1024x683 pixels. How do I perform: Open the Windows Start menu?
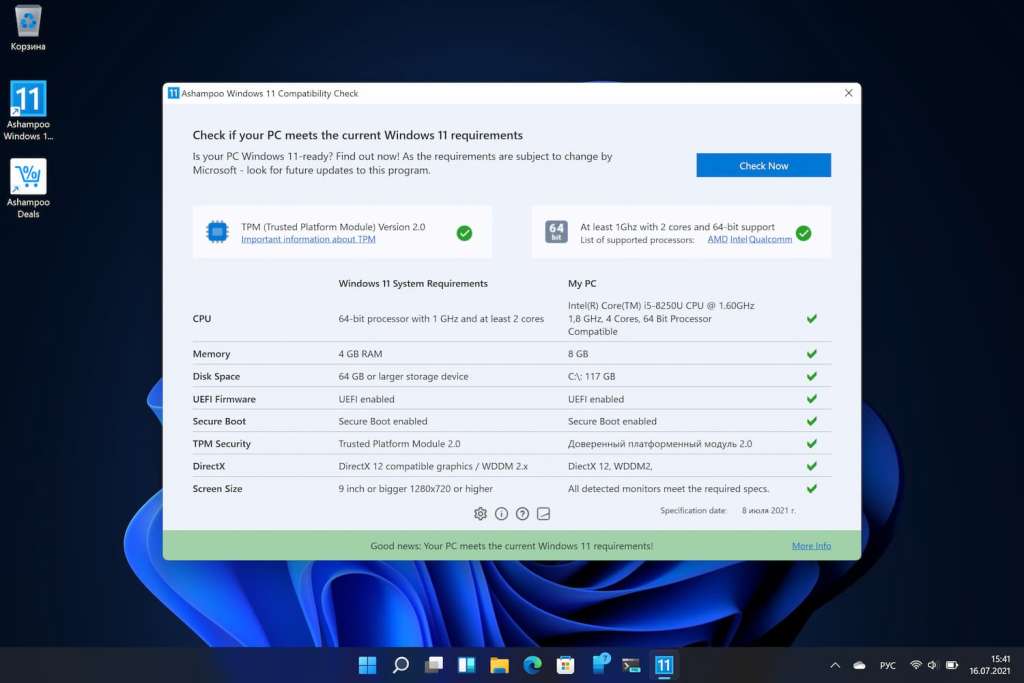(x=368, y=665)
